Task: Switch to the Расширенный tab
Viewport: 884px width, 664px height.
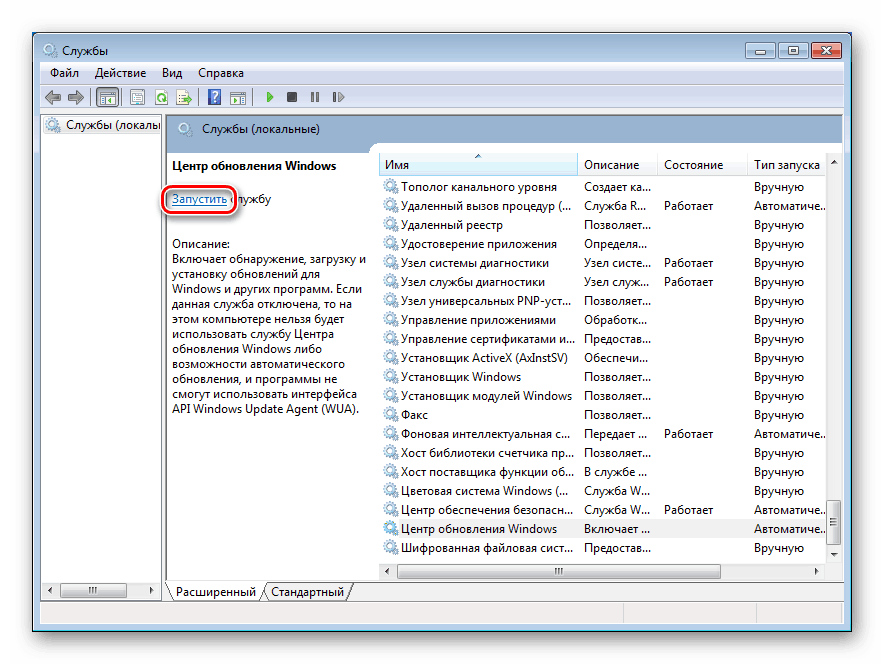Action: (x=216, y=592)
